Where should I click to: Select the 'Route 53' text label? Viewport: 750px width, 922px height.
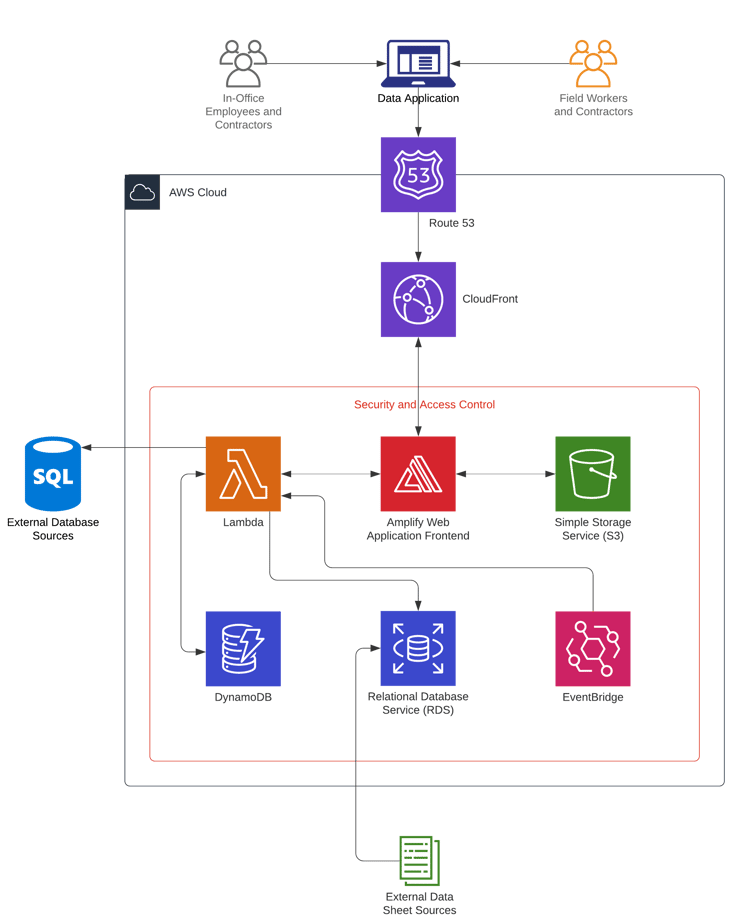451,223
